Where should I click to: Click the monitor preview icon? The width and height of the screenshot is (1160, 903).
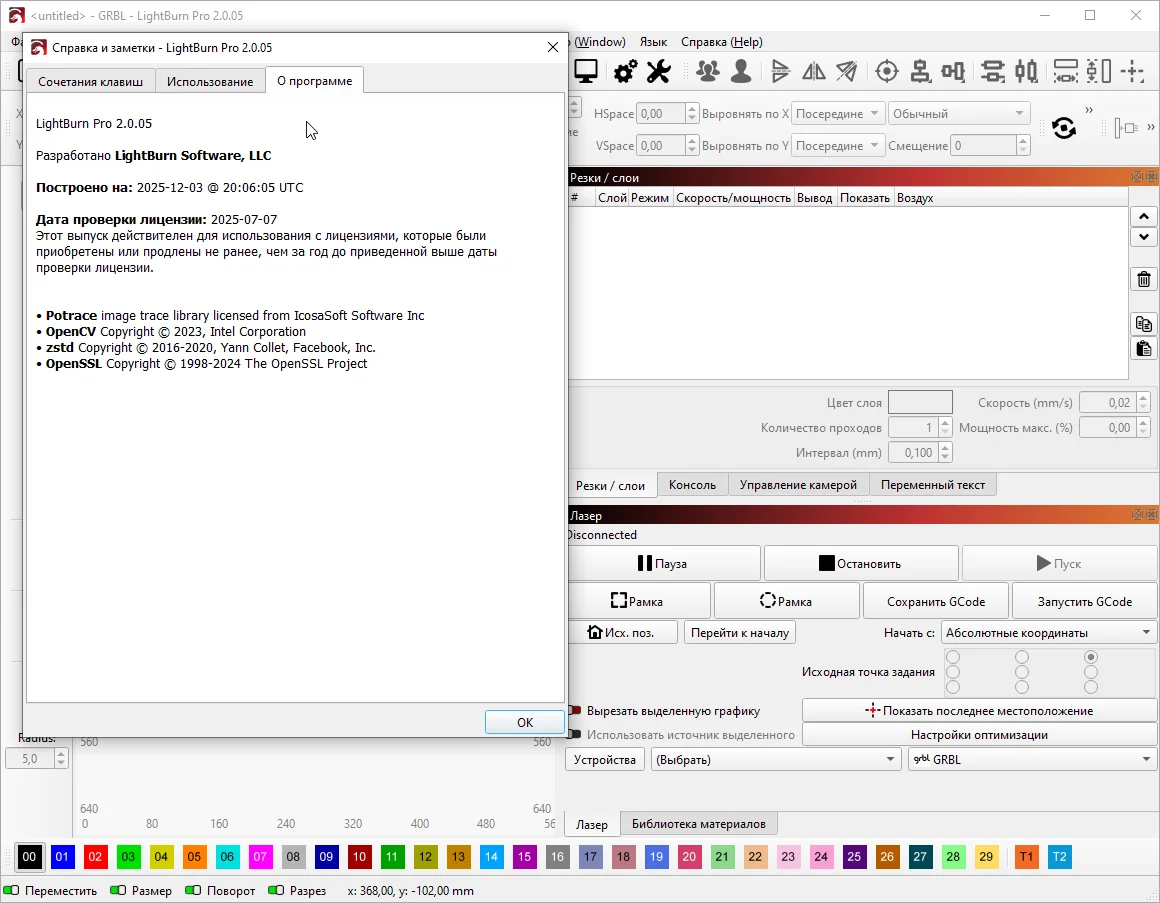pos(586,71)
